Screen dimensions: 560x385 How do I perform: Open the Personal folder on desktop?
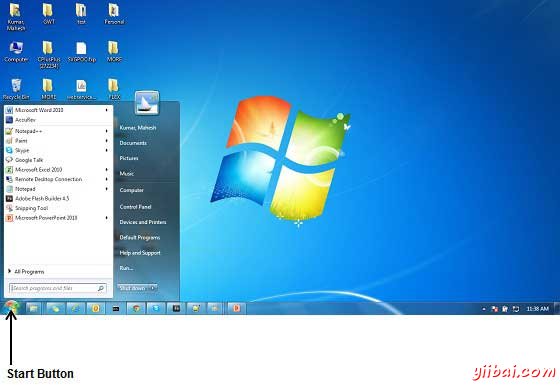pyautogui.click(x=114, y=14)
